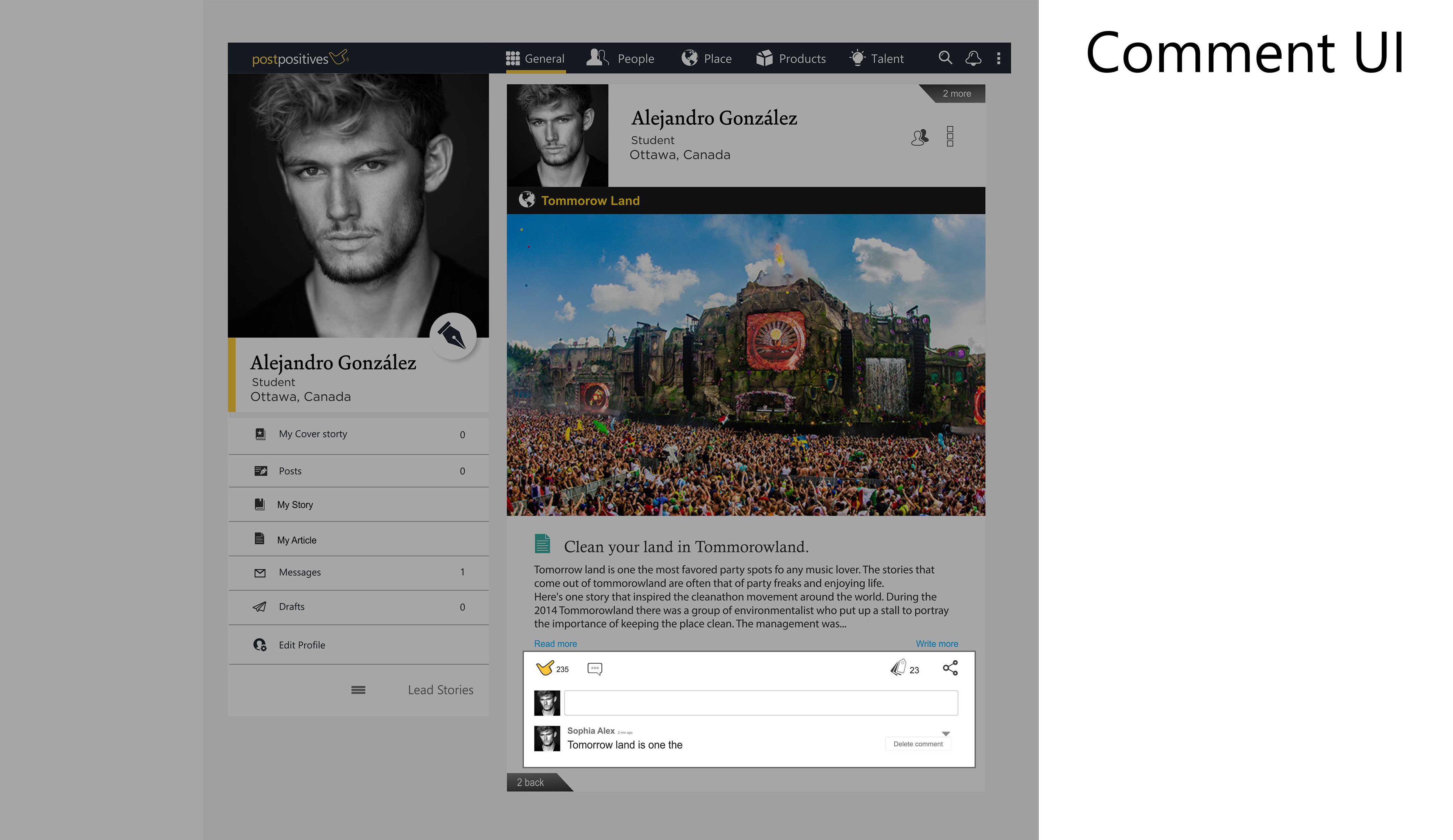This screenshot has width=1453, height=840.
Task: Expand the comment options arrow
Action: [946, 733]
